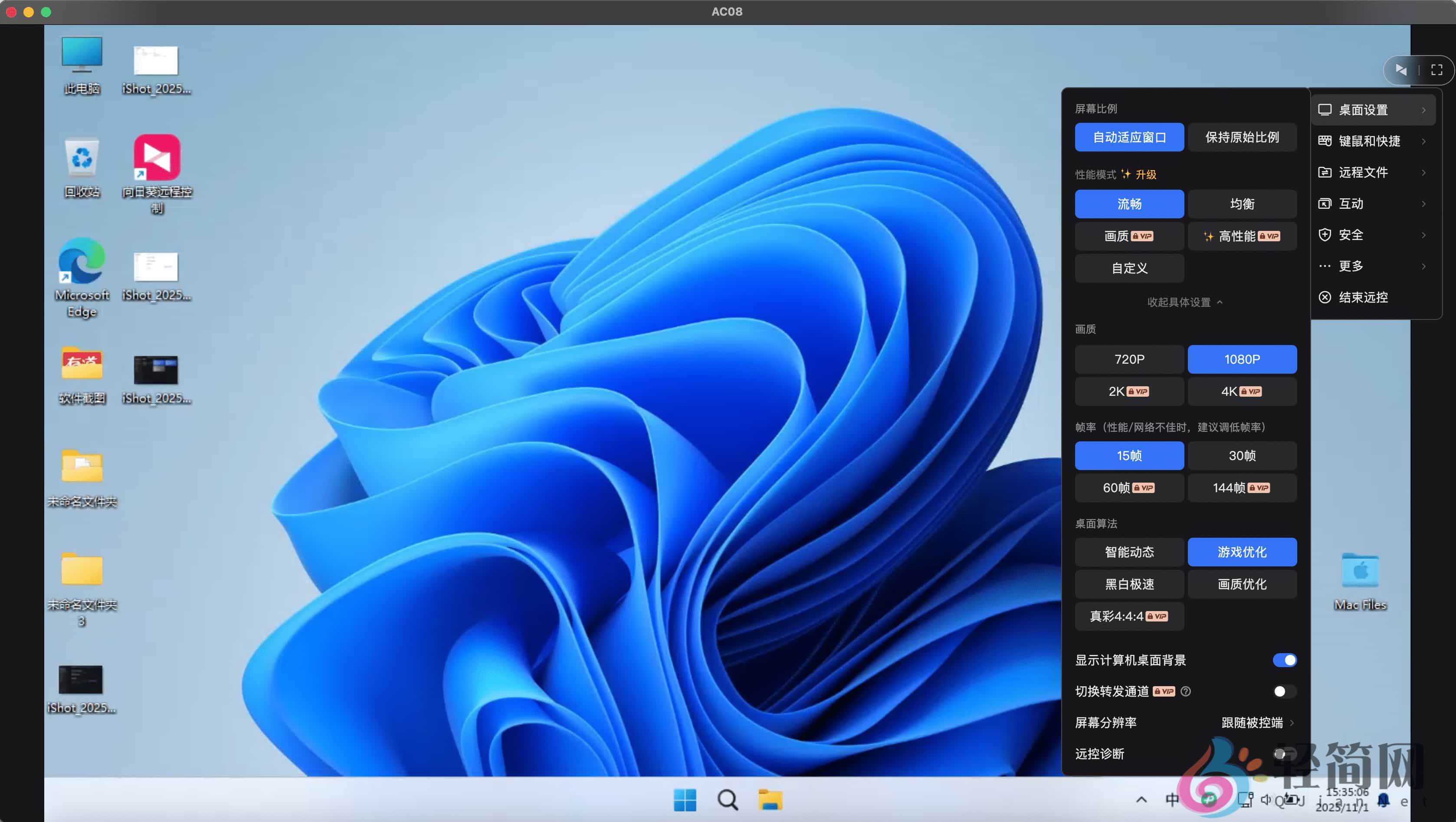Select 保持原始比例 screen ratio button
Image resolution: width=1456 pixels, height=822 pixels.
pyautogui.click(x=1242, y=137)
